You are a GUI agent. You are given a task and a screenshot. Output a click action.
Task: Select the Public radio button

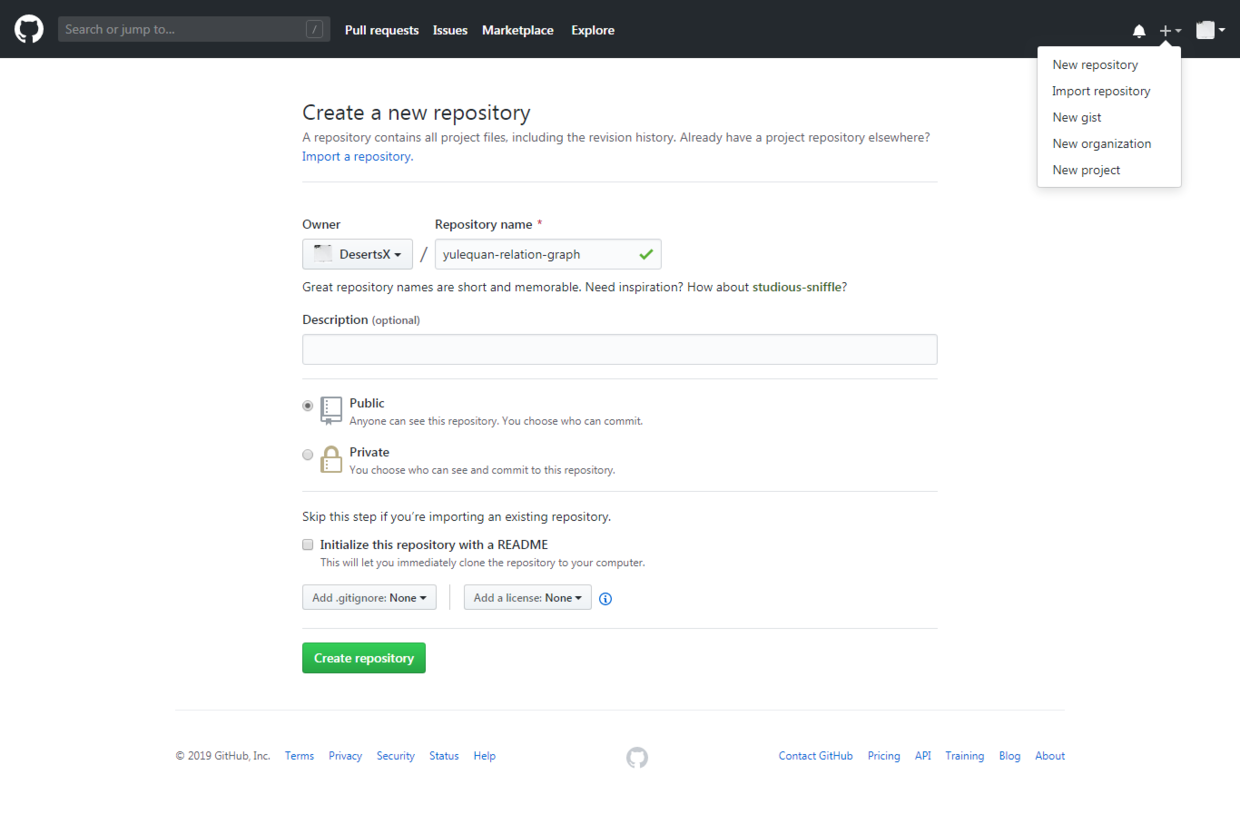[x=308, y=406]
